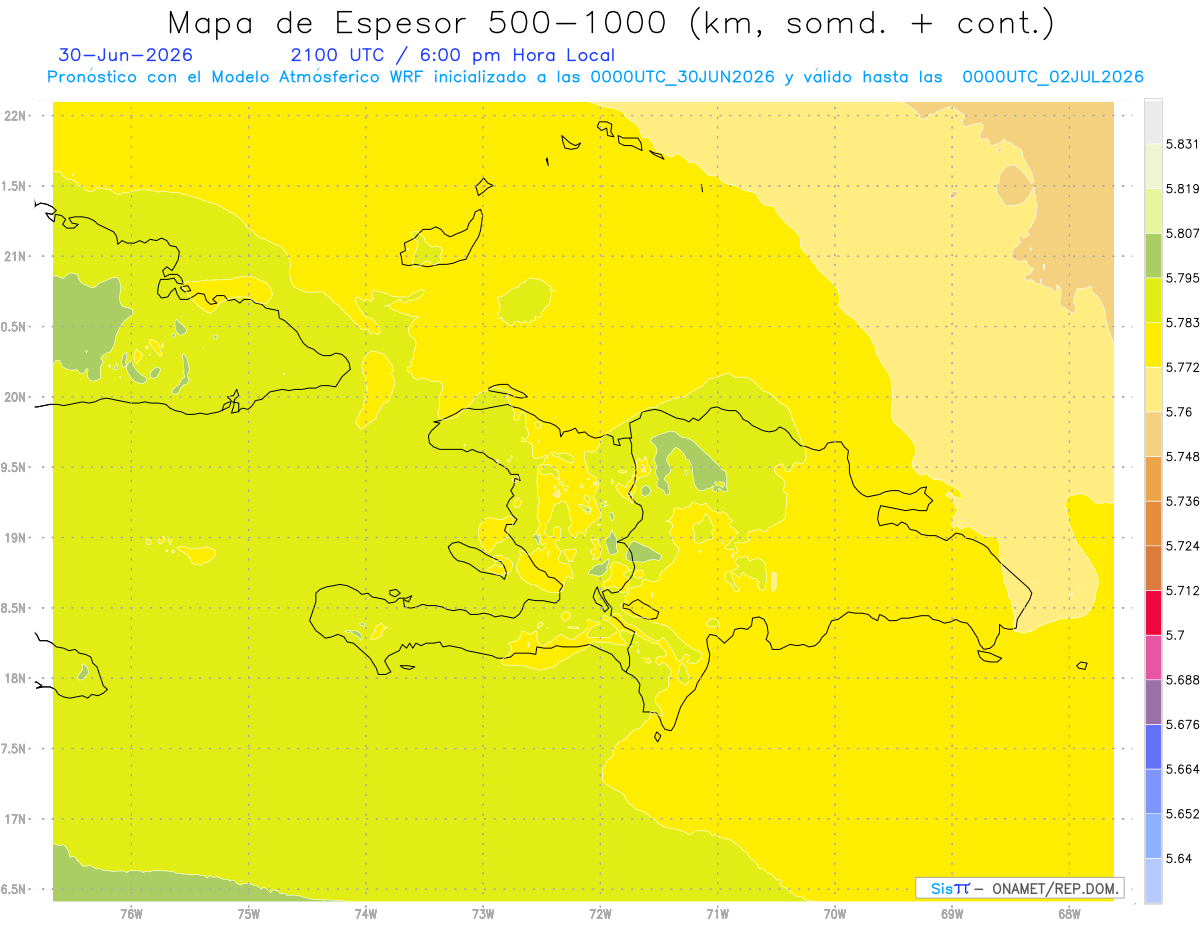Click the '5.783' legend value

point(1183,323)
